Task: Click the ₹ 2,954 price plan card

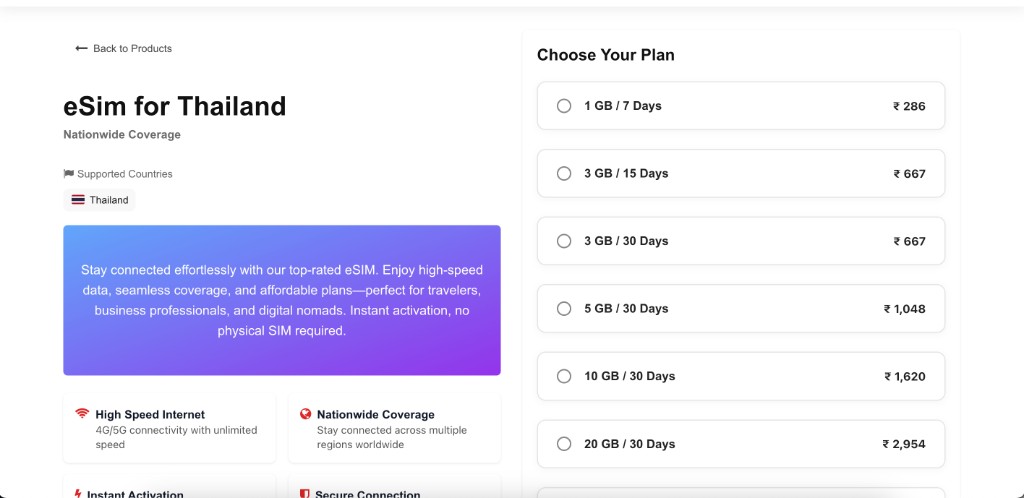Action: (741, 444)
